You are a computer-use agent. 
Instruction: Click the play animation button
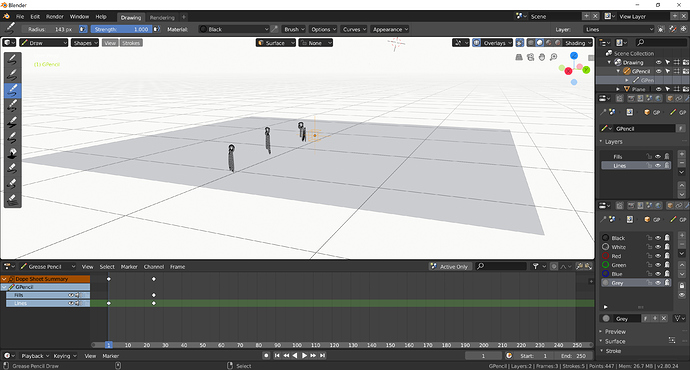tap(304, 355)
